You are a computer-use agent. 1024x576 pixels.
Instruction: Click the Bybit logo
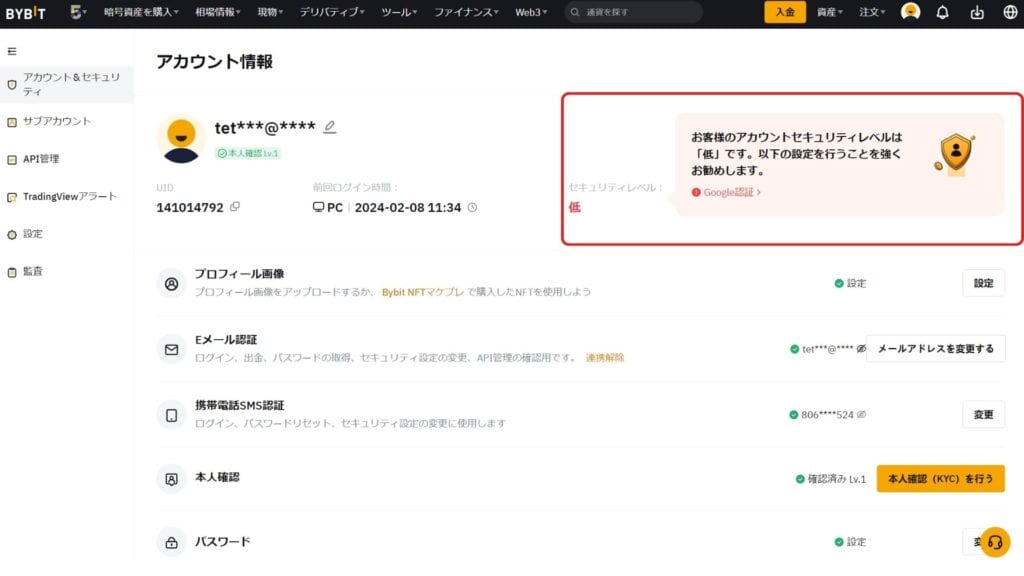(25, 13)
